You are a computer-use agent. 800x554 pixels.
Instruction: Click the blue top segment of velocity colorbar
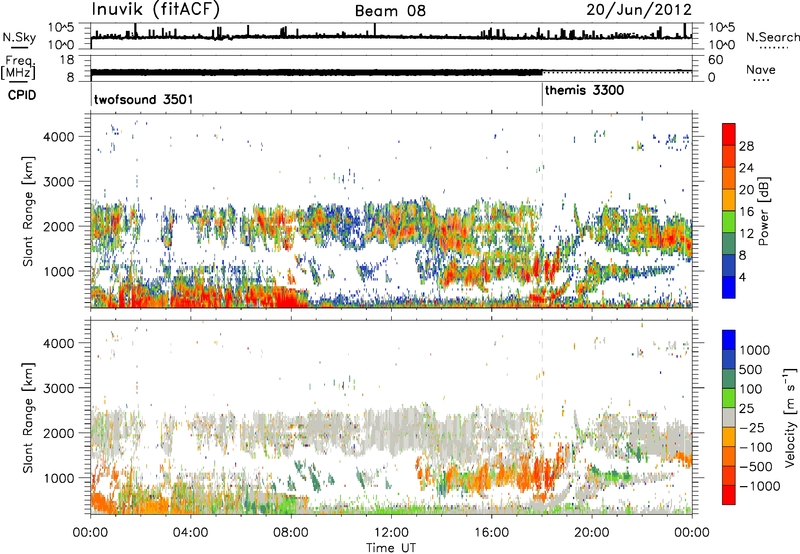[x=729, y=340]
